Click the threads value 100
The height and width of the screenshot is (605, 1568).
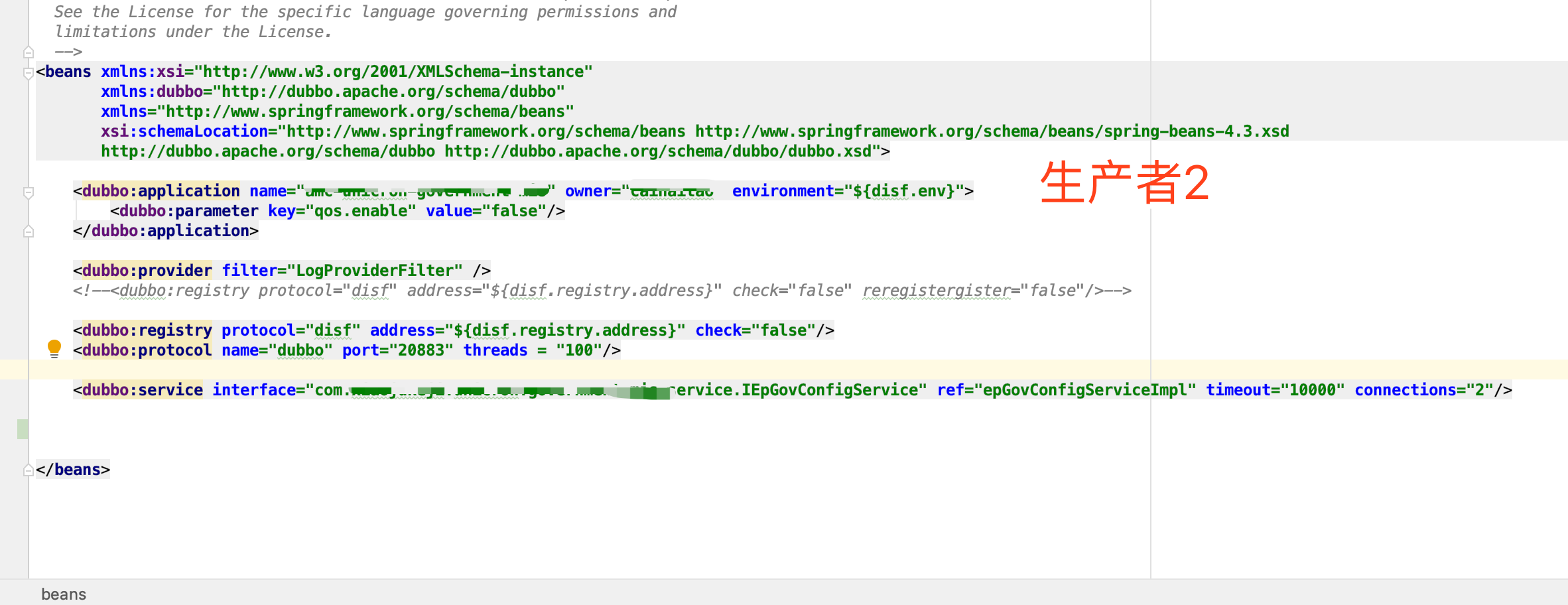(579, 350)
